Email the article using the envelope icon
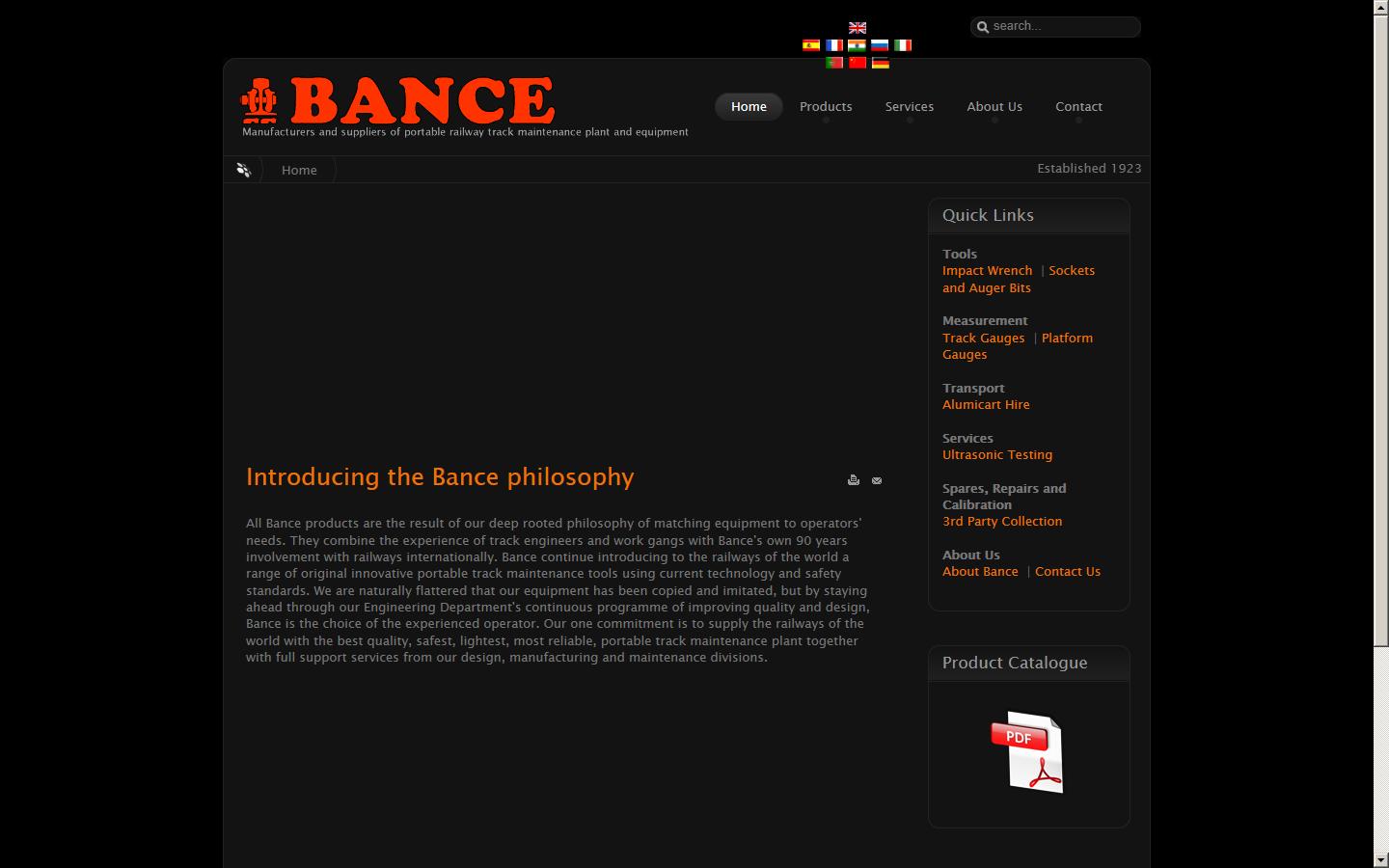 tap(876, 479)
